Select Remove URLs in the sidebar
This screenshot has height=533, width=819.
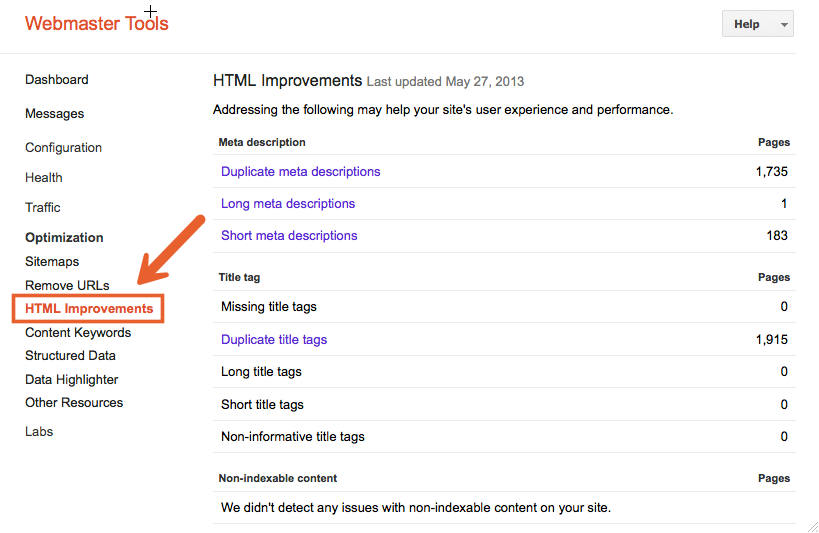point(67,286)
